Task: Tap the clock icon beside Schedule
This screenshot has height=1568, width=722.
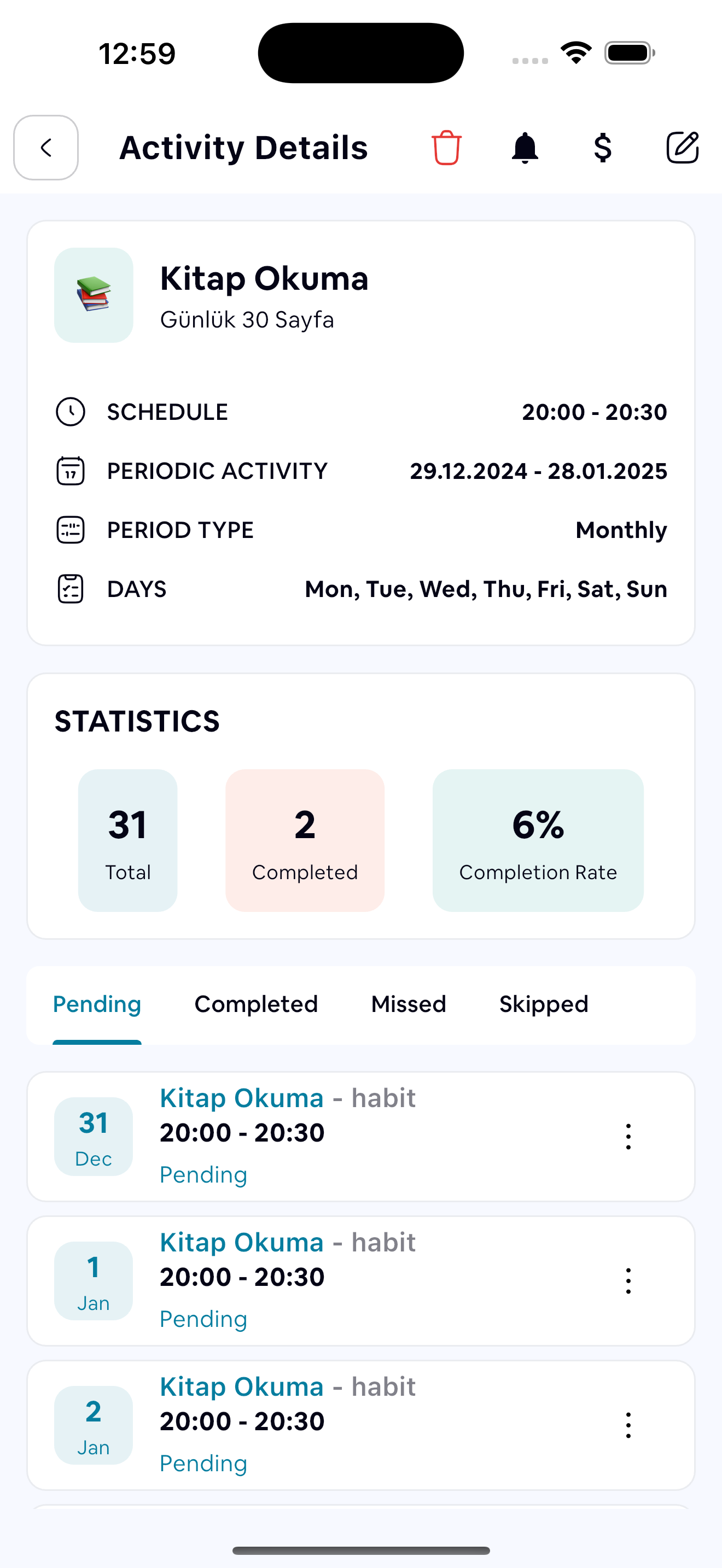Action: point(71,412)
